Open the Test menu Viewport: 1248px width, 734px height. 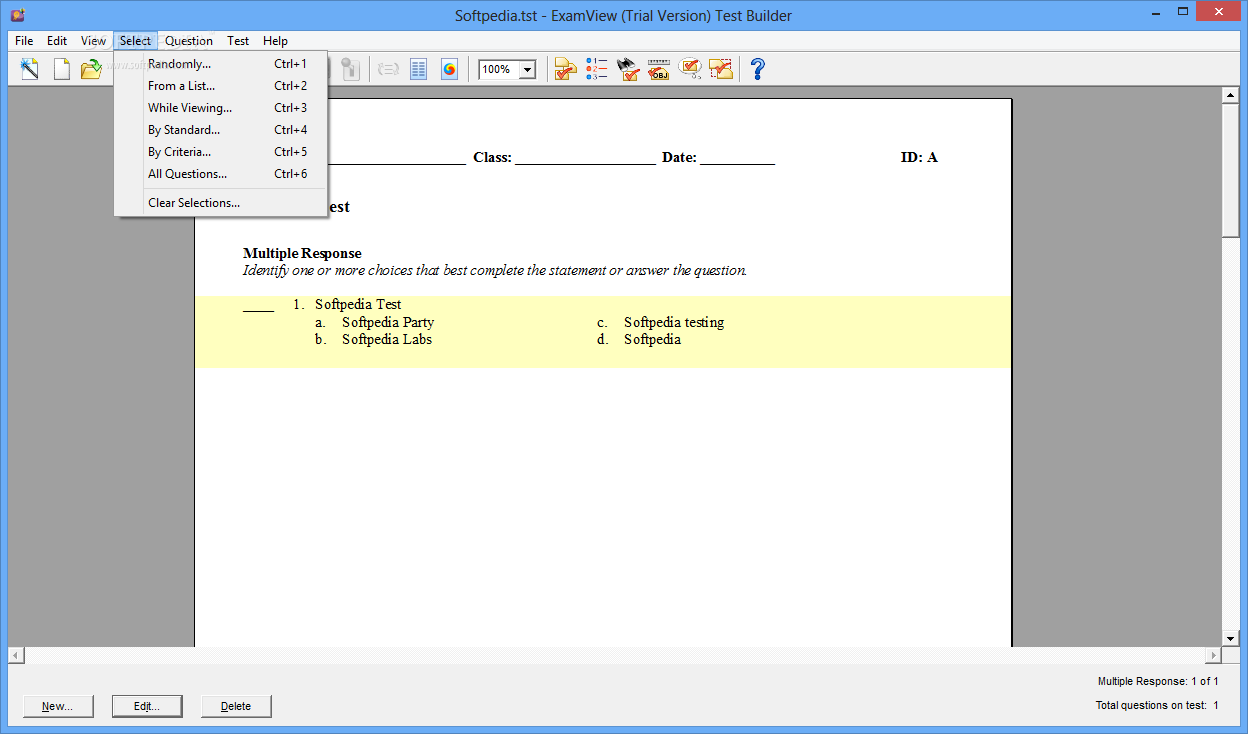pos(238,41)
